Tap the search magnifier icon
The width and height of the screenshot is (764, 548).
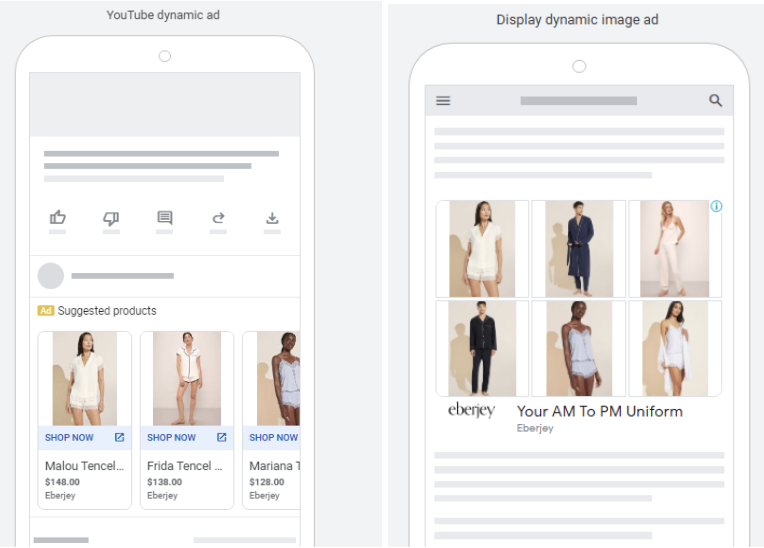coord(715,100)
